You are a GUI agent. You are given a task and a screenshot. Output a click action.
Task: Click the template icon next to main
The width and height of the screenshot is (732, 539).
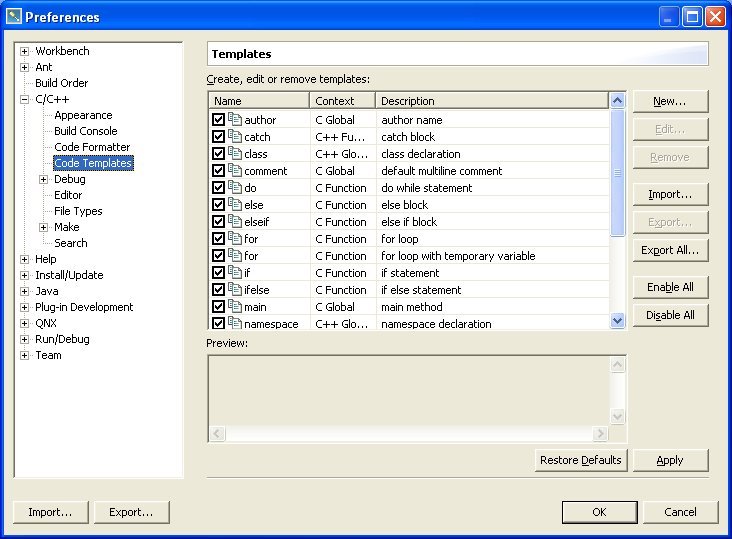click(235, 307)
